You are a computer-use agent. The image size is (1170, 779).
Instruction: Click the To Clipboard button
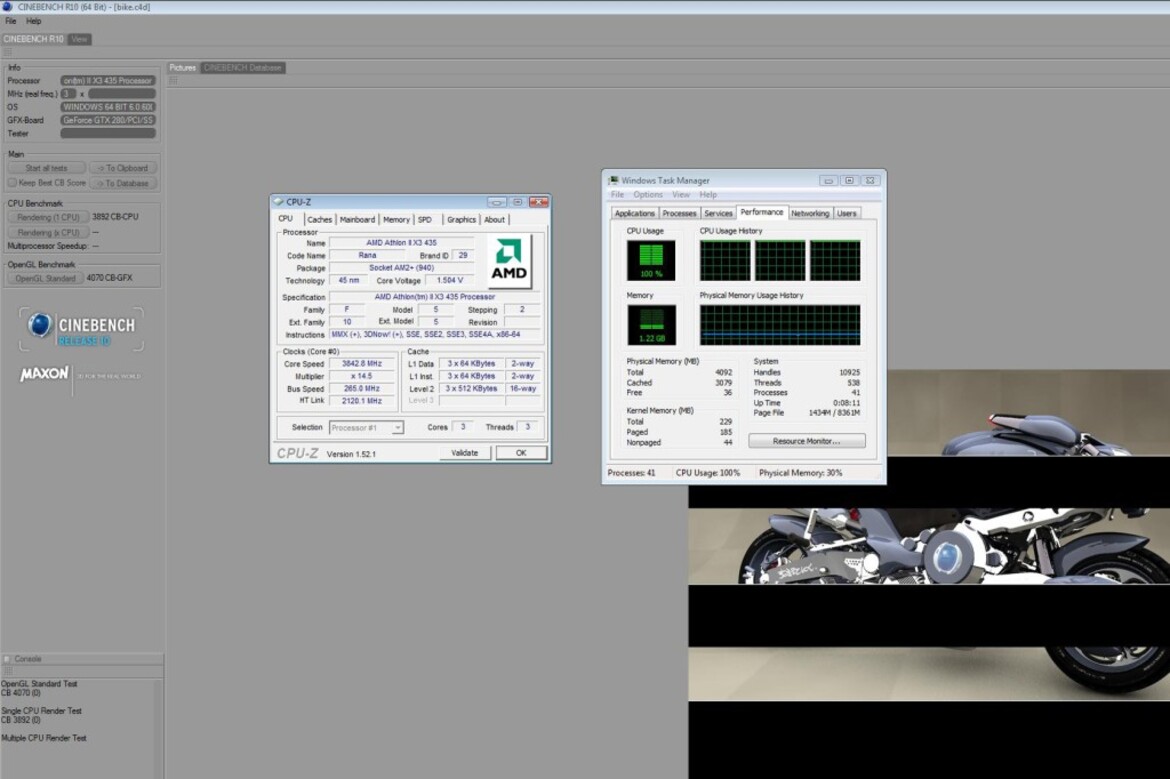[x=123, y=168]
